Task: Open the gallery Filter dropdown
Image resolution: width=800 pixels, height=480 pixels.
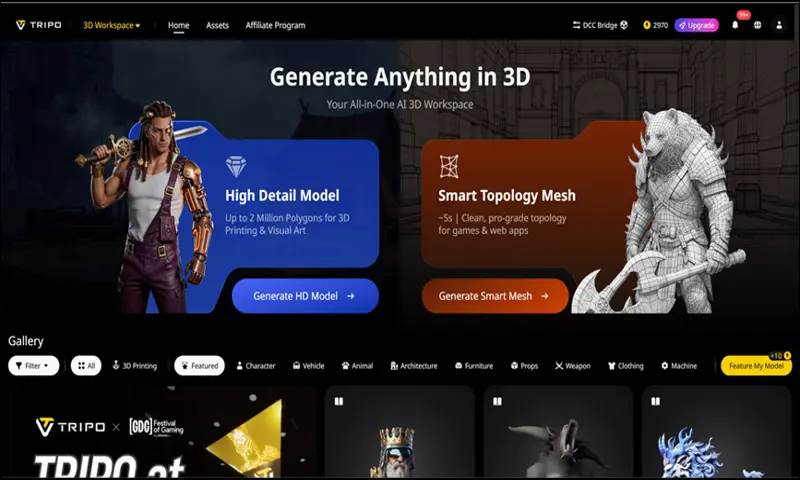Action: click(34, 366)
